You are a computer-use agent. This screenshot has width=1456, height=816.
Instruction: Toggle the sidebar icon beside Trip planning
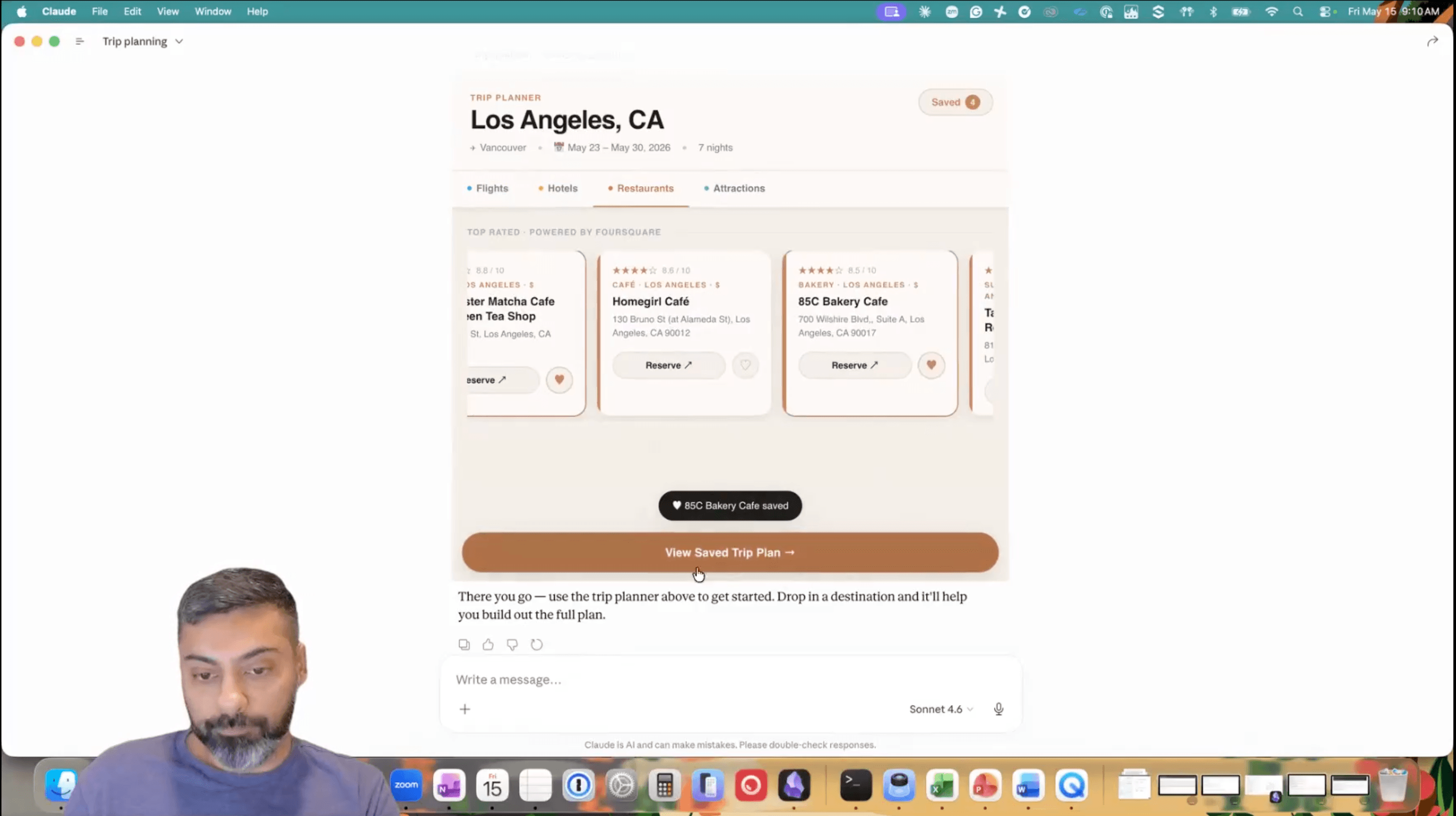click(79, 41)
